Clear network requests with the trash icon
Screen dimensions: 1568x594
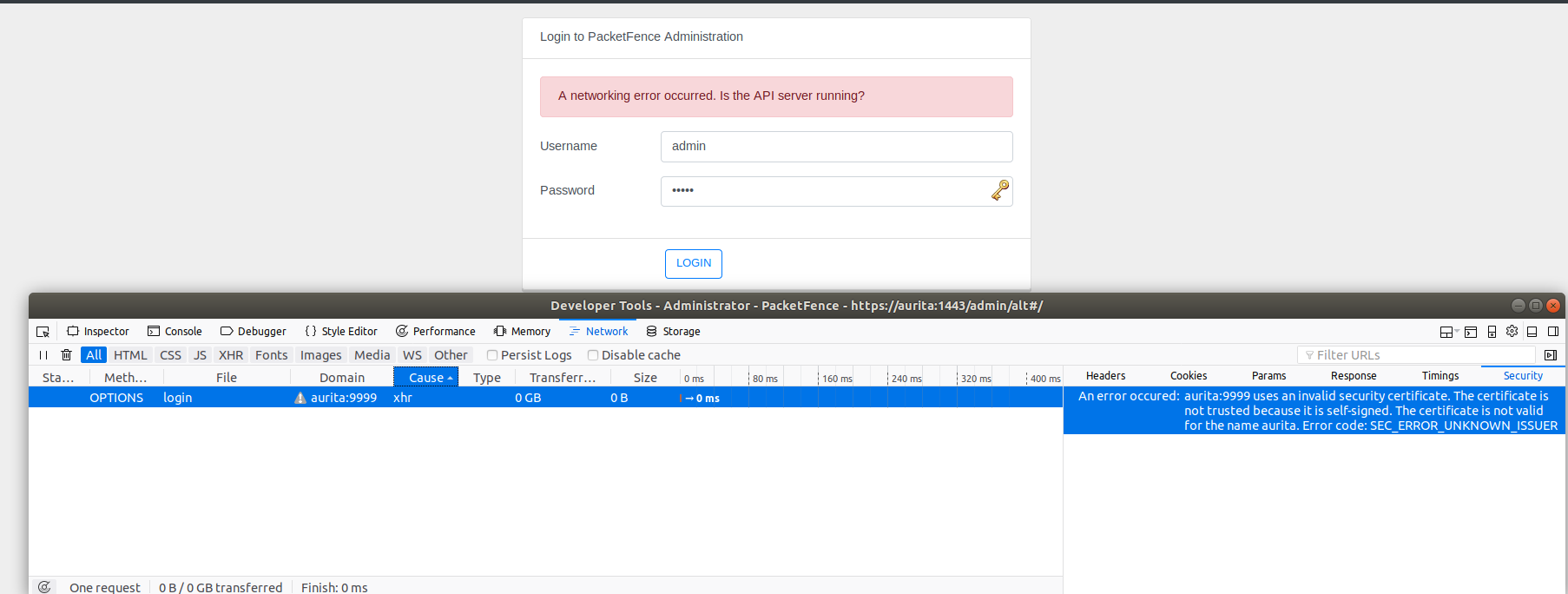tap(66, 355)
